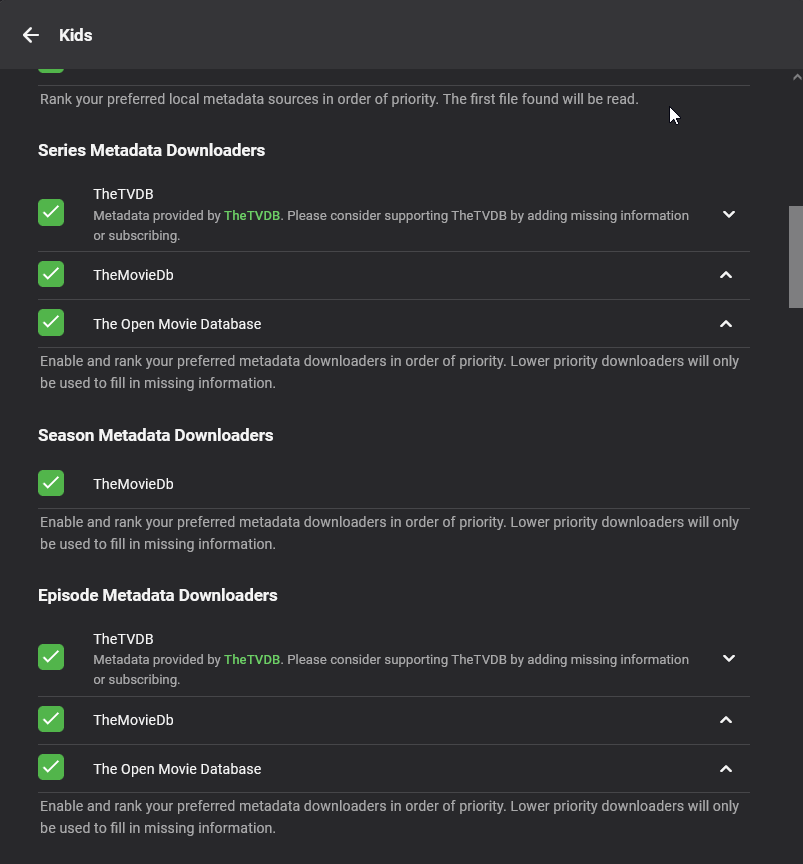The image size is (803, 864).
Task: Move Series TheTVDB downloader down
Action: tap(728, 214)
